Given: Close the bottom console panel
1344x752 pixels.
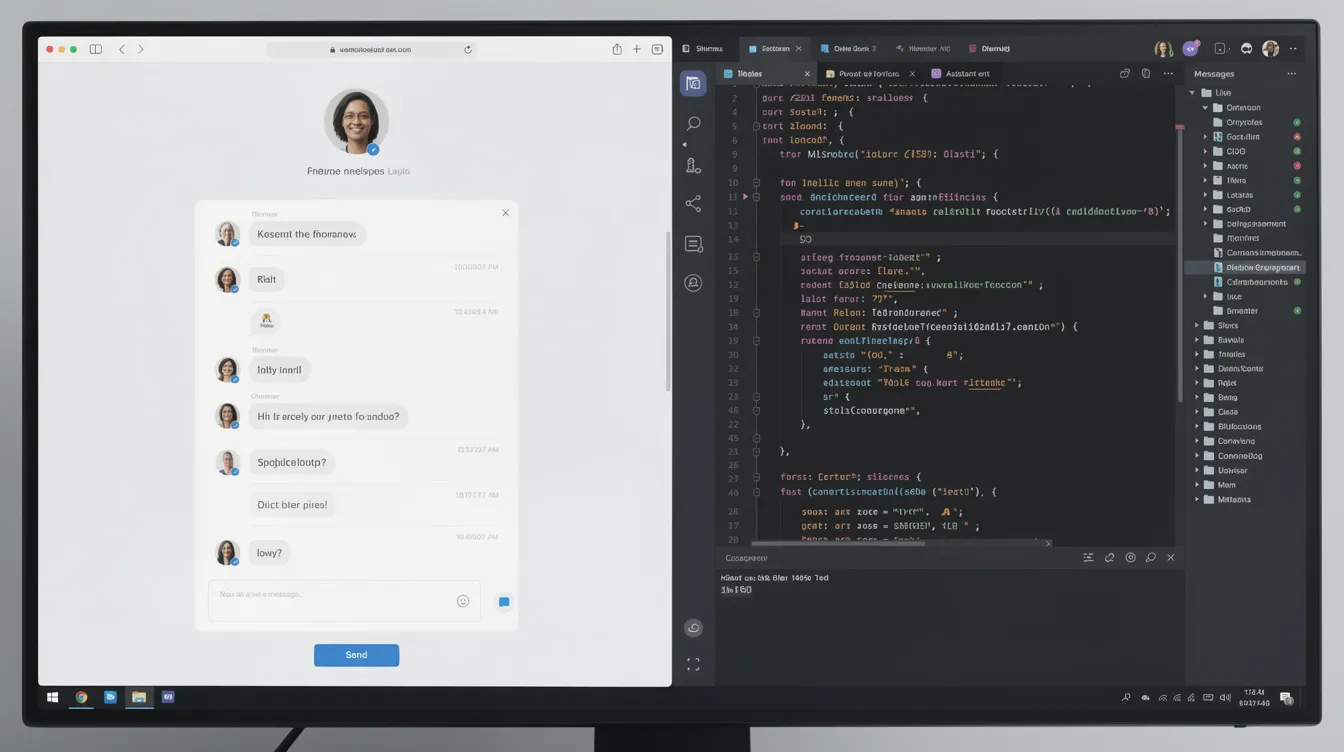Looking at the screenshot, I should (1171, 558).
